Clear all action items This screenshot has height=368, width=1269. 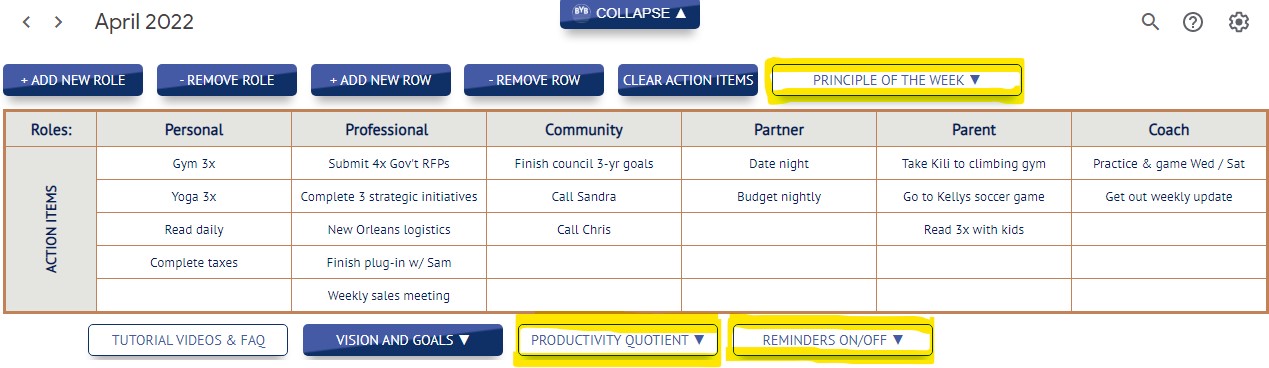click(688, 80)
